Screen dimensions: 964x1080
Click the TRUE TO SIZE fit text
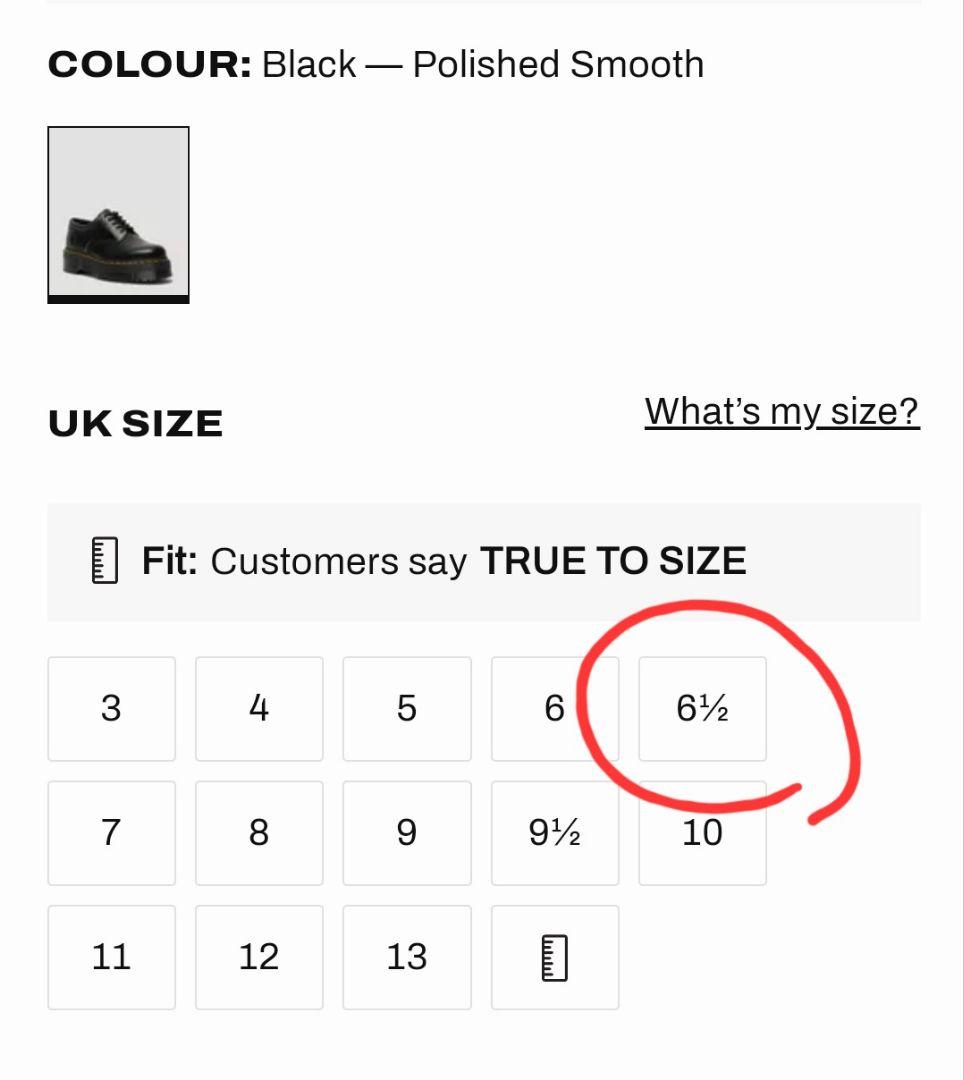point(613,561)
